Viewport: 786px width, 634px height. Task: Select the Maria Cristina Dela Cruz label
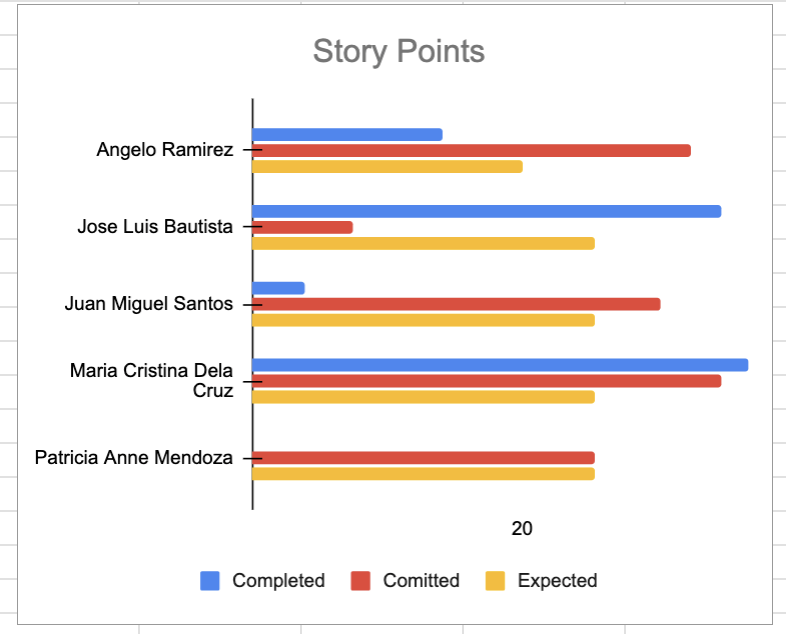pyautogui.click(x=151, y=380)
